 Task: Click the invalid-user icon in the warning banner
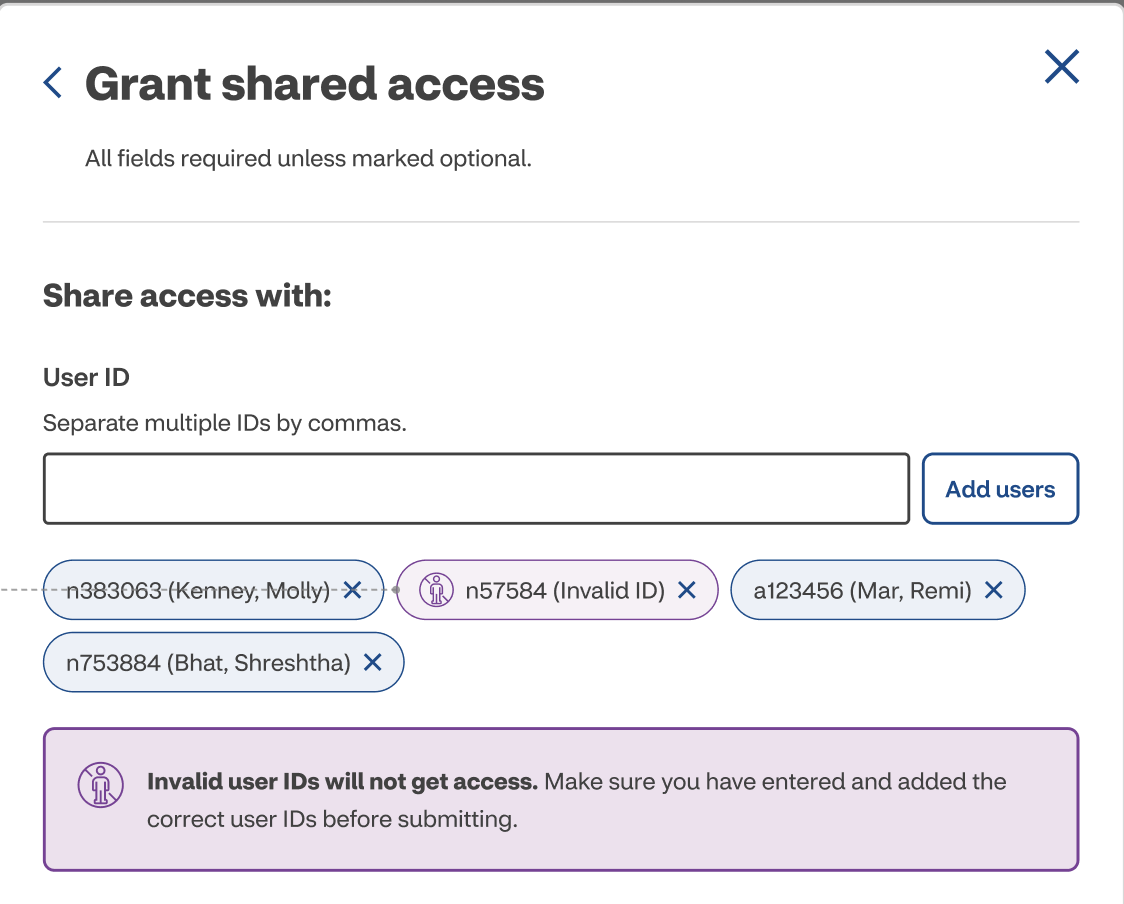point(100,786)
